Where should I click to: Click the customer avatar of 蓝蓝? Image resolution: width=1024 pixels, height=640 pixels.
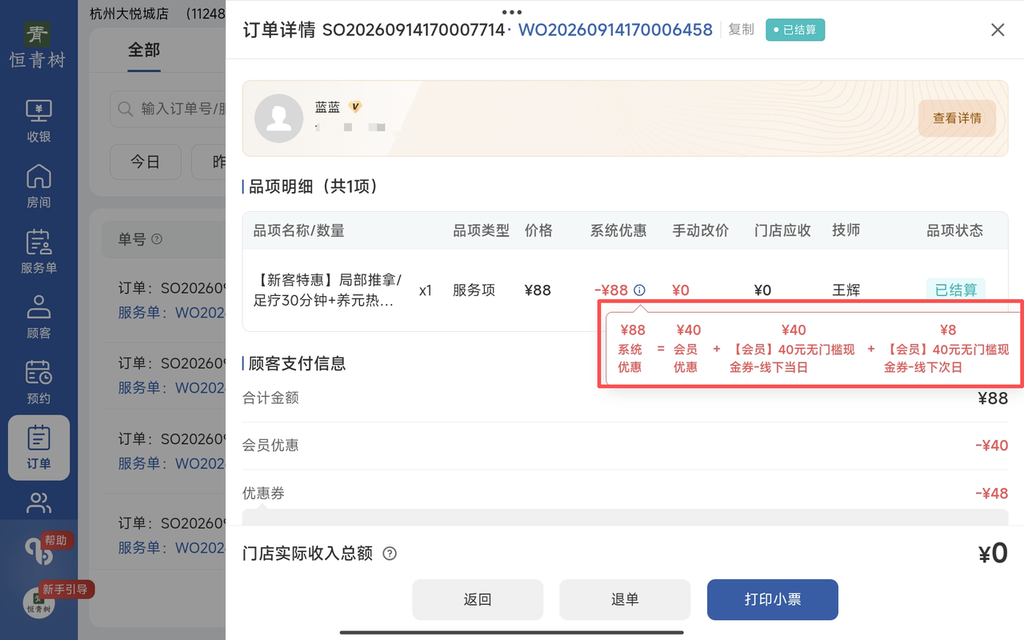(x=279, y=118)
